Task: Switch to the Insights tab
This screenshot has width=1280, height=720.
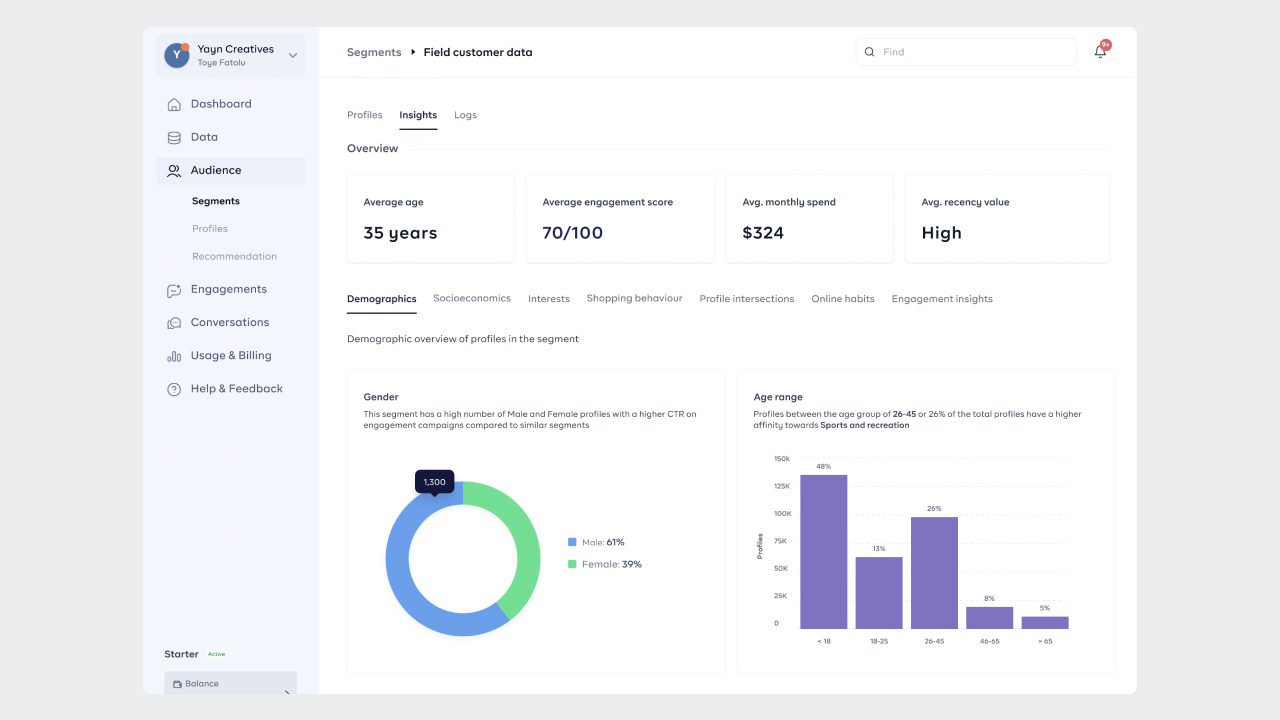Action: (418, 115)
